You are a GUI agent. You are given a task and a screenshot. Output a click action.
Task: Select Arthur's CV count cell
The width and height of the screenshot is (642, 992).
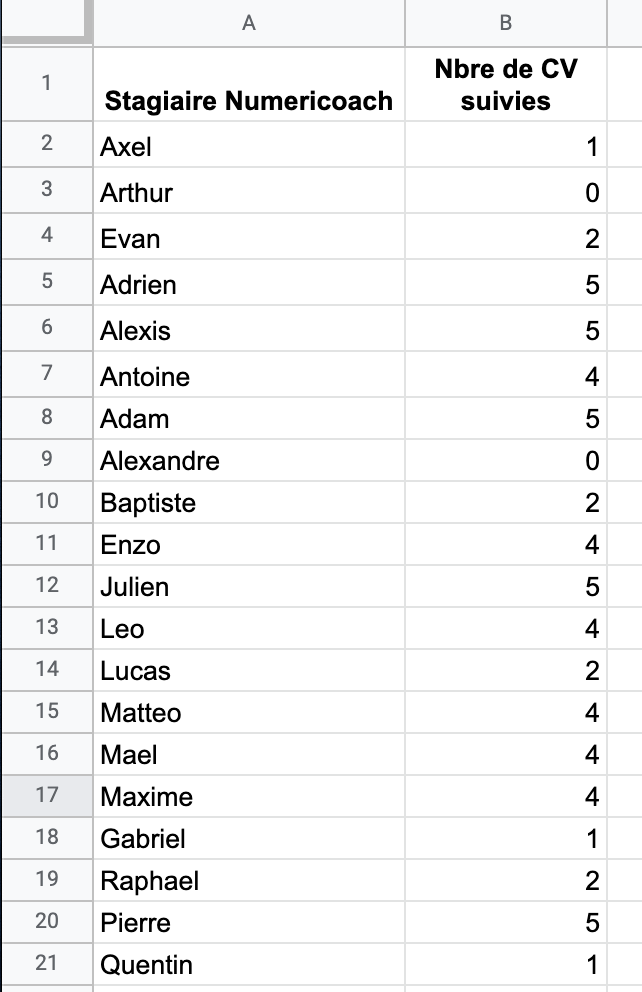click(x=505, y=190)
